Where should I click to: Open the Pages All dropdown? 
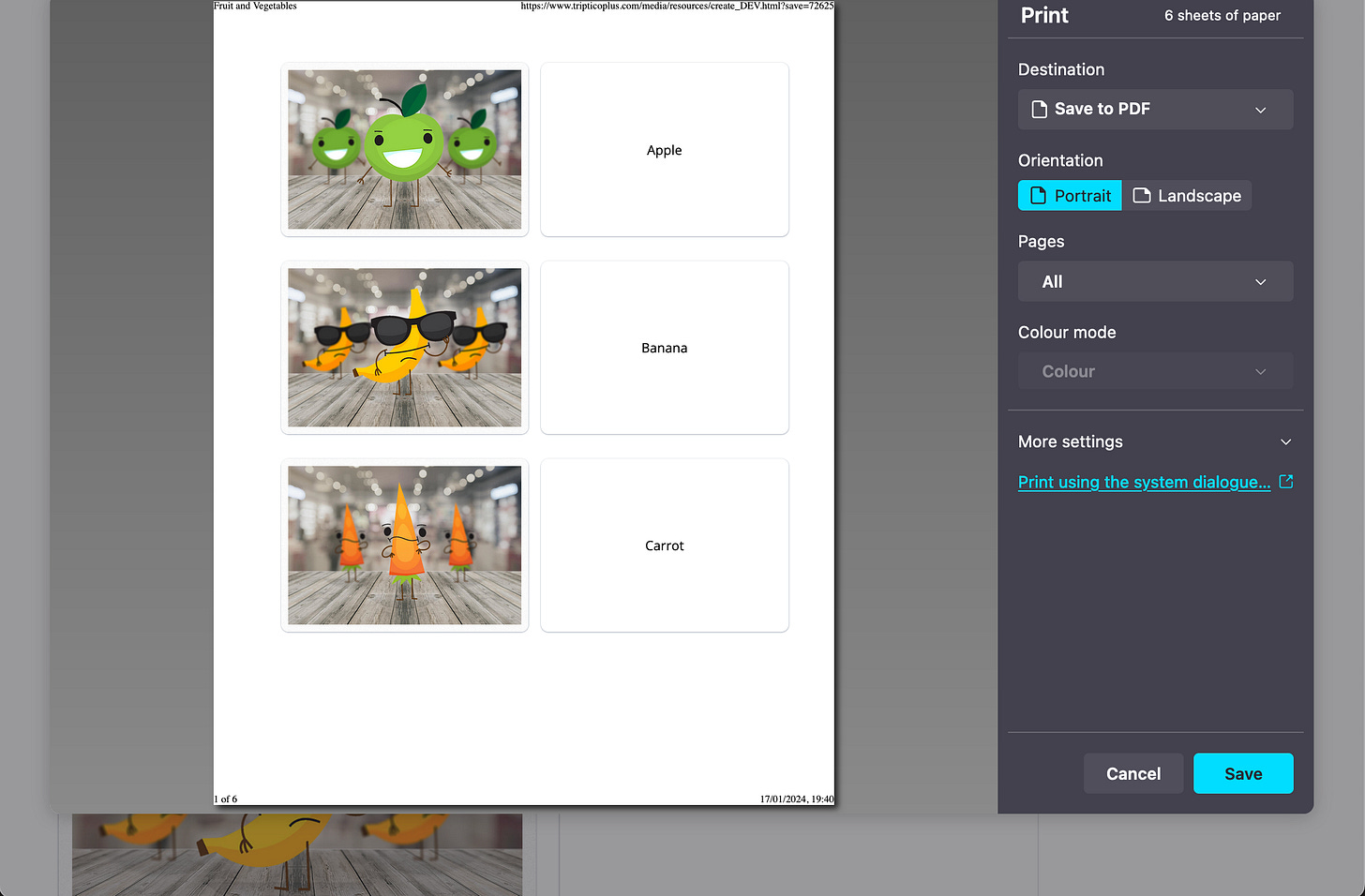tap(1155, 281)
